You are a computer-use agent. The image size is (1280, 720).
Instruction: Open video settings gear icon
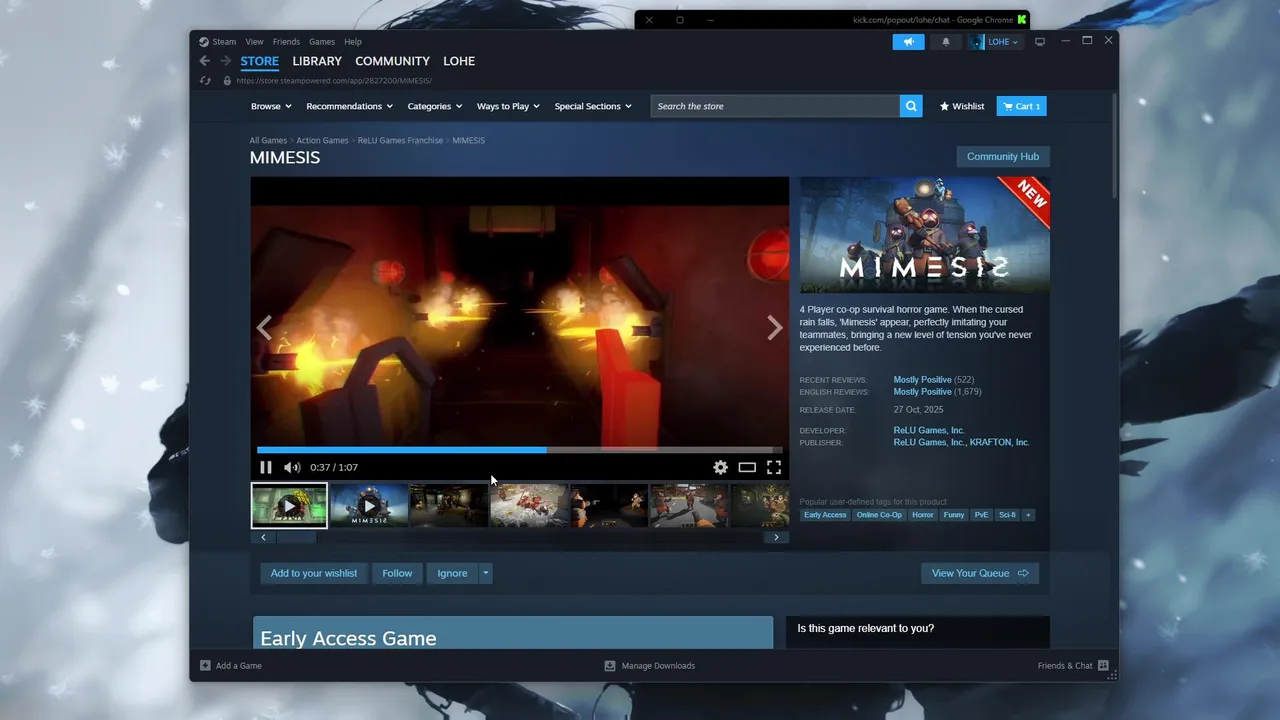pyautogui.click(x=720, y=467)
